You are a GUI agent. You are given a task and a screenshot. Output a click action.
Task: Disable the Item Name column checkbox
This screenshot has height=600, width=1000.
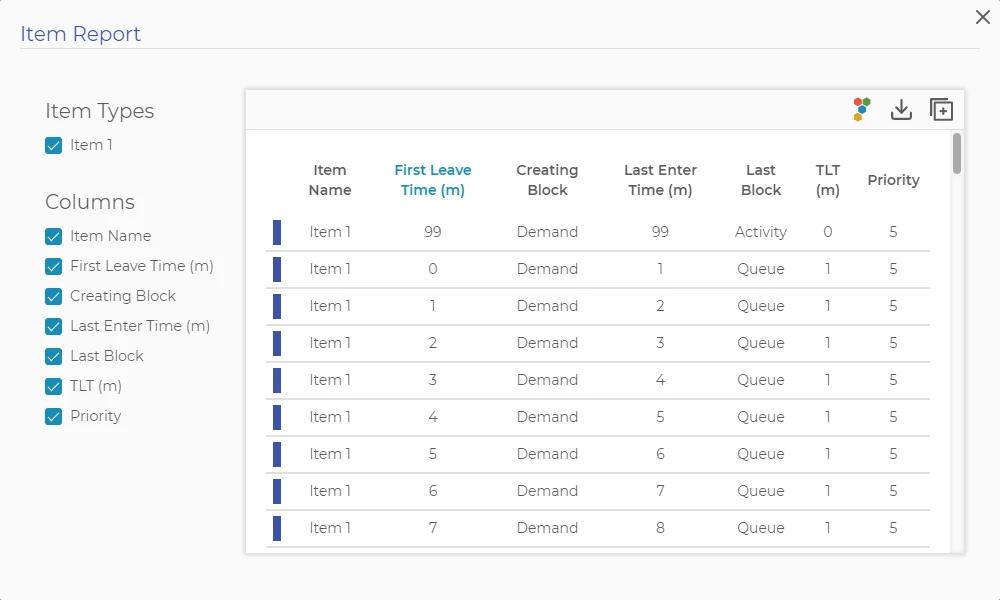click(53, 236)
